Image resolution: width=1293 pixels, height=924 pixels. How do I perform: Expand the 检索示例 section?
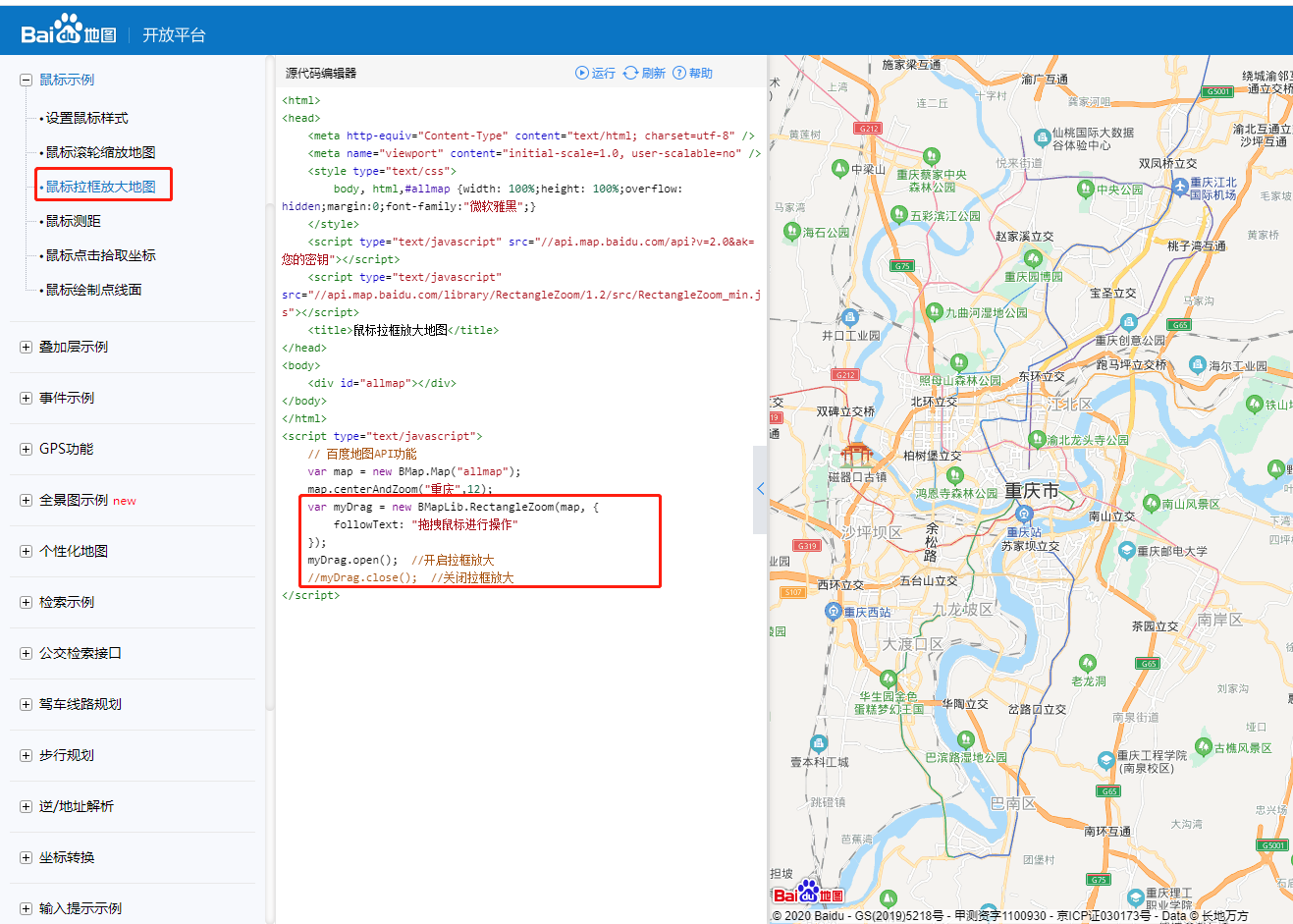[x=27, y=602]
